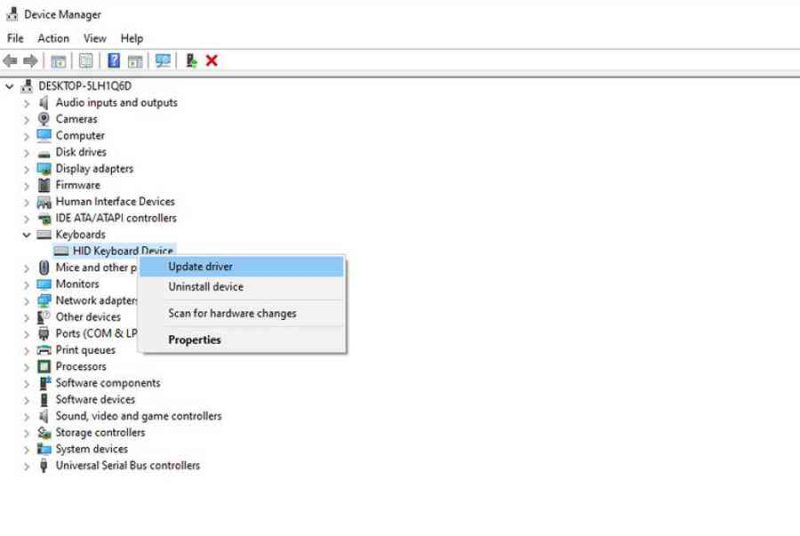Expand Universal Serial Bus controllers chevron
Screen dimensions: 800x536
pyautogui.click(x=27, y=467)
